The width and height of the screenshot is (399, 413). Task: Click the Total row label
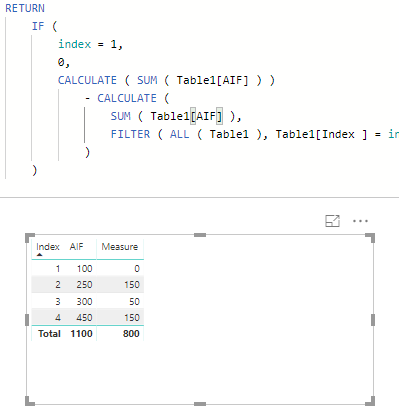[x=49, y=334]
